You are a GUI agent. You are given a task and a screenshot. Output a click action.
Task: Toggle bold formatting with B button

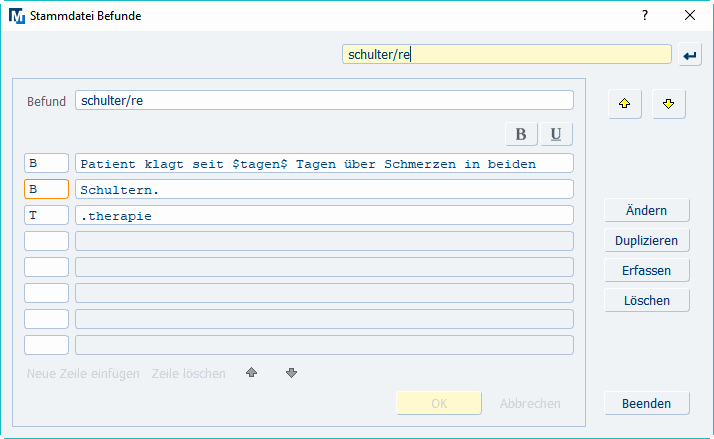pos(520,135)
